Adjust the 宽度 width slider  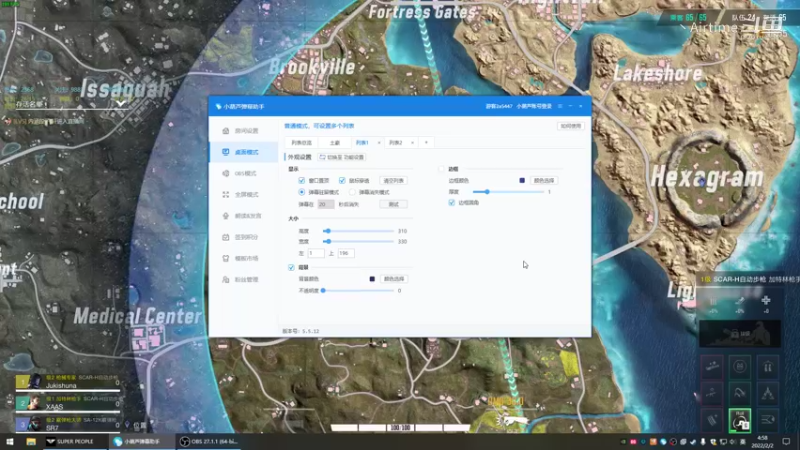[x=358, y=241]
